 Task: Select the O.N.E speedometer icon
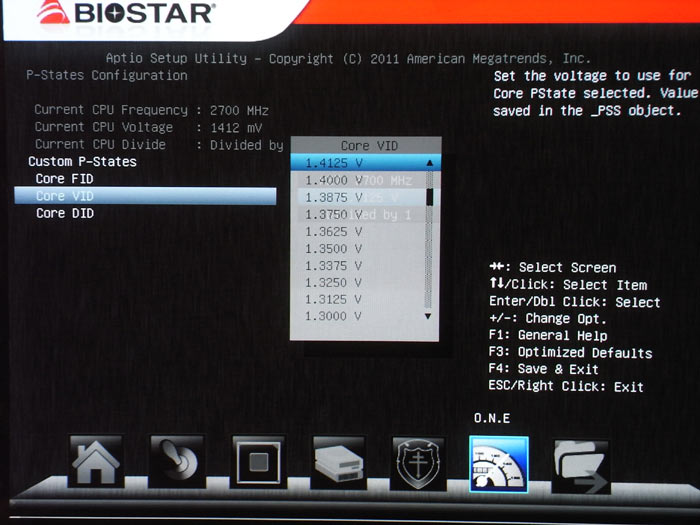499,464
